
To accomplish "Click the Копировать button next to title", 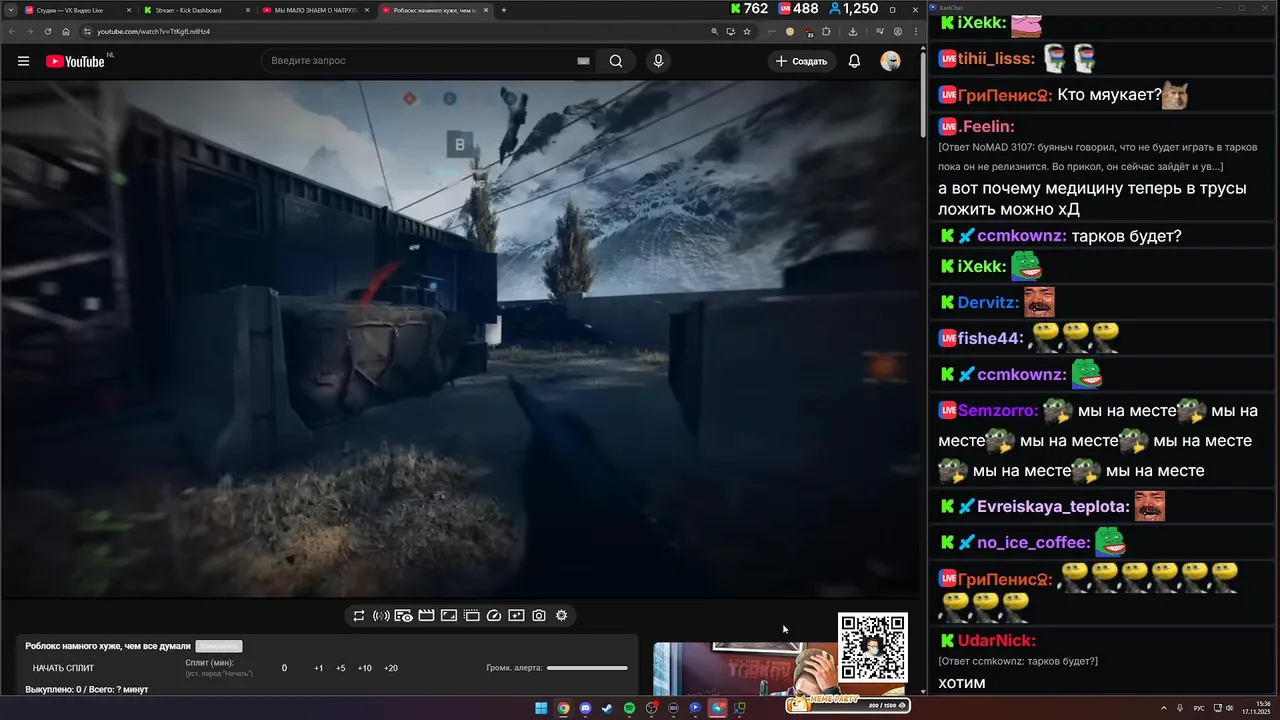I will 219,646.
